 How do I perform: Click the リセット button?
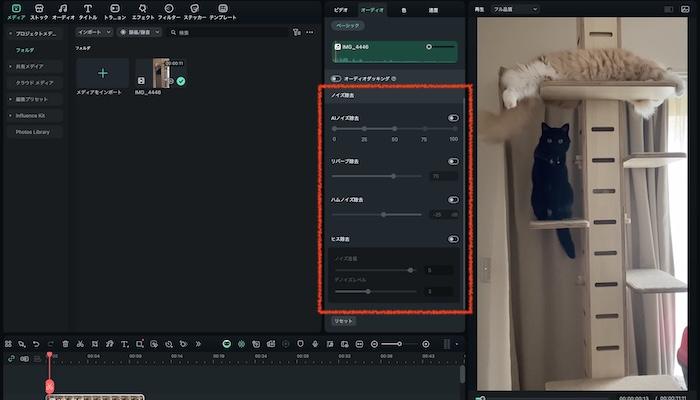click(343, 321)
